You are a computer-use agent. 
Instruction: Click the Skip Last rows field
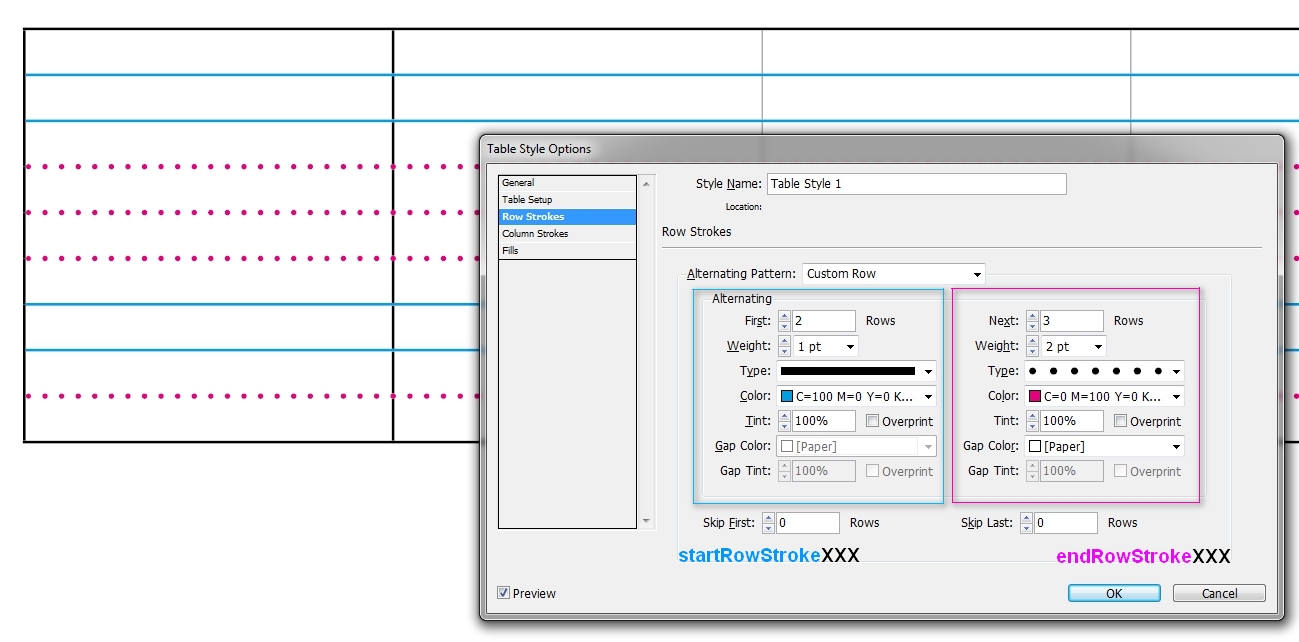tap(1066, 523)
